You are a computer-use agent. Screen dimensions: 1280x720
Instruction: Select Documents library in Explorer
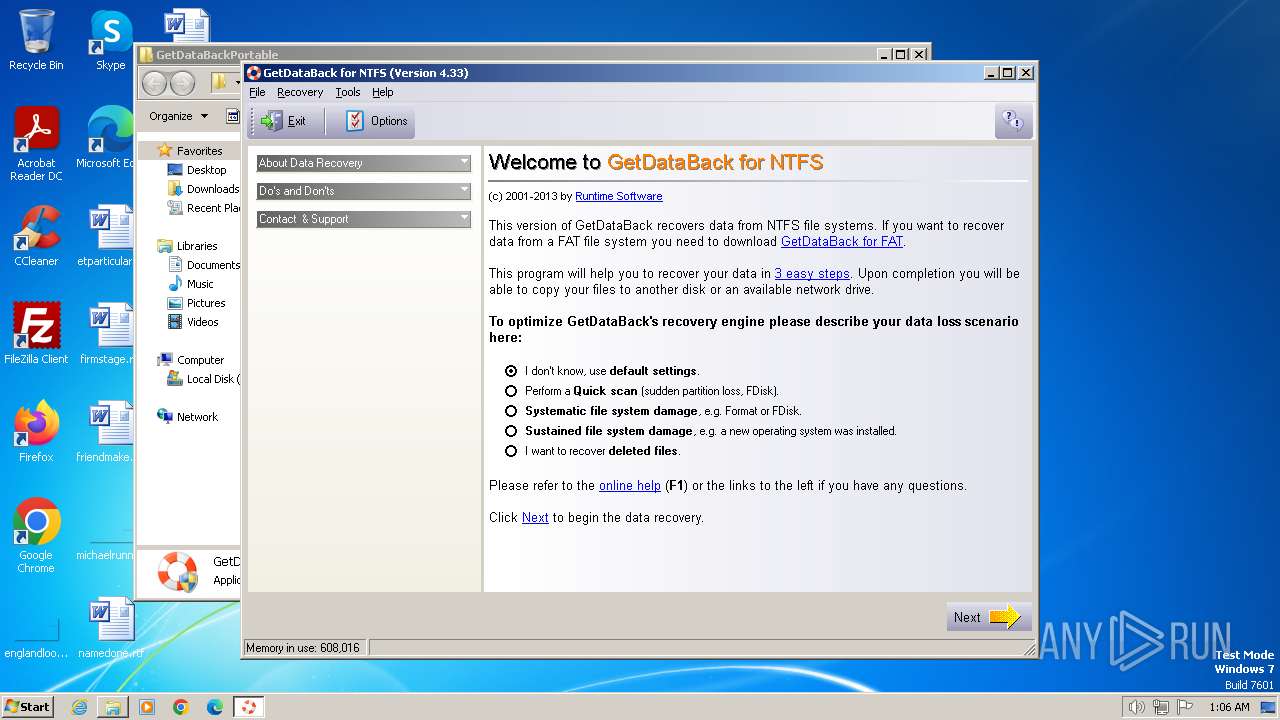coord(204,265)
